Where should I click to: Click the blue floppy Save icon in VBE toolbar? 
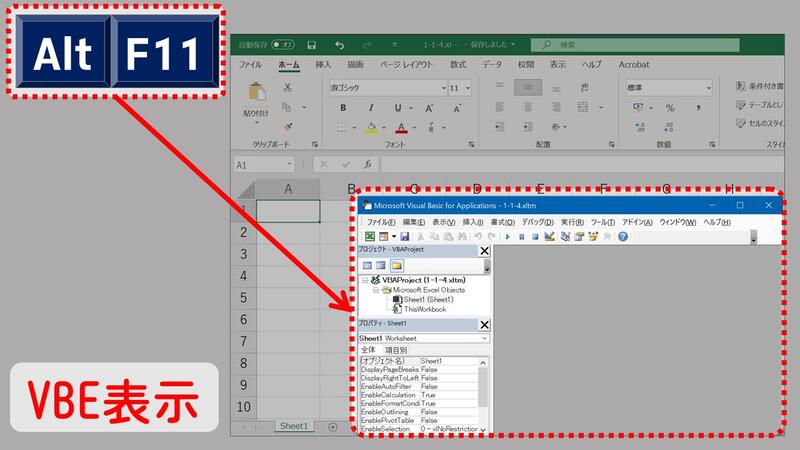(405, 236)
